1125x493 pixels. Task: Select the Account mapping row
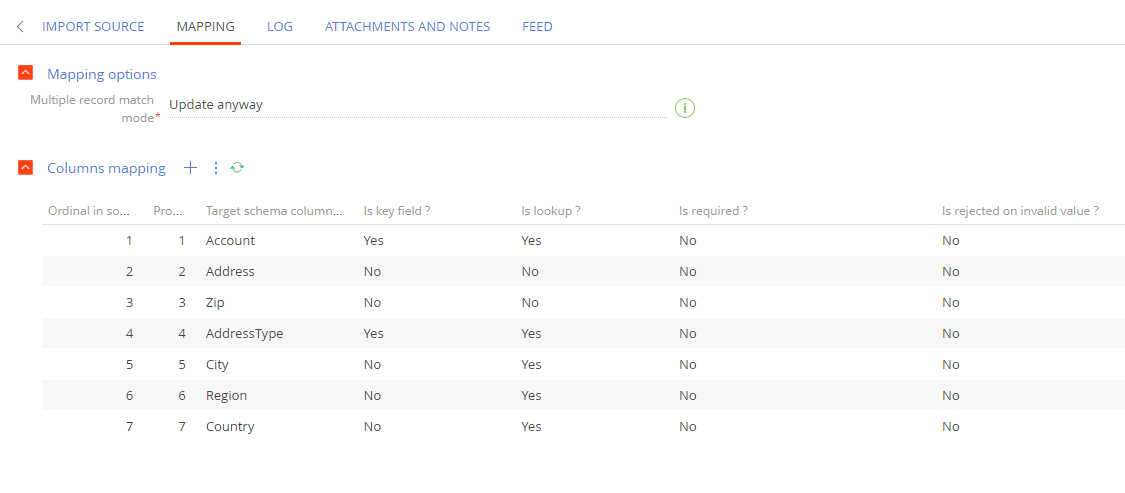(583, 240)
